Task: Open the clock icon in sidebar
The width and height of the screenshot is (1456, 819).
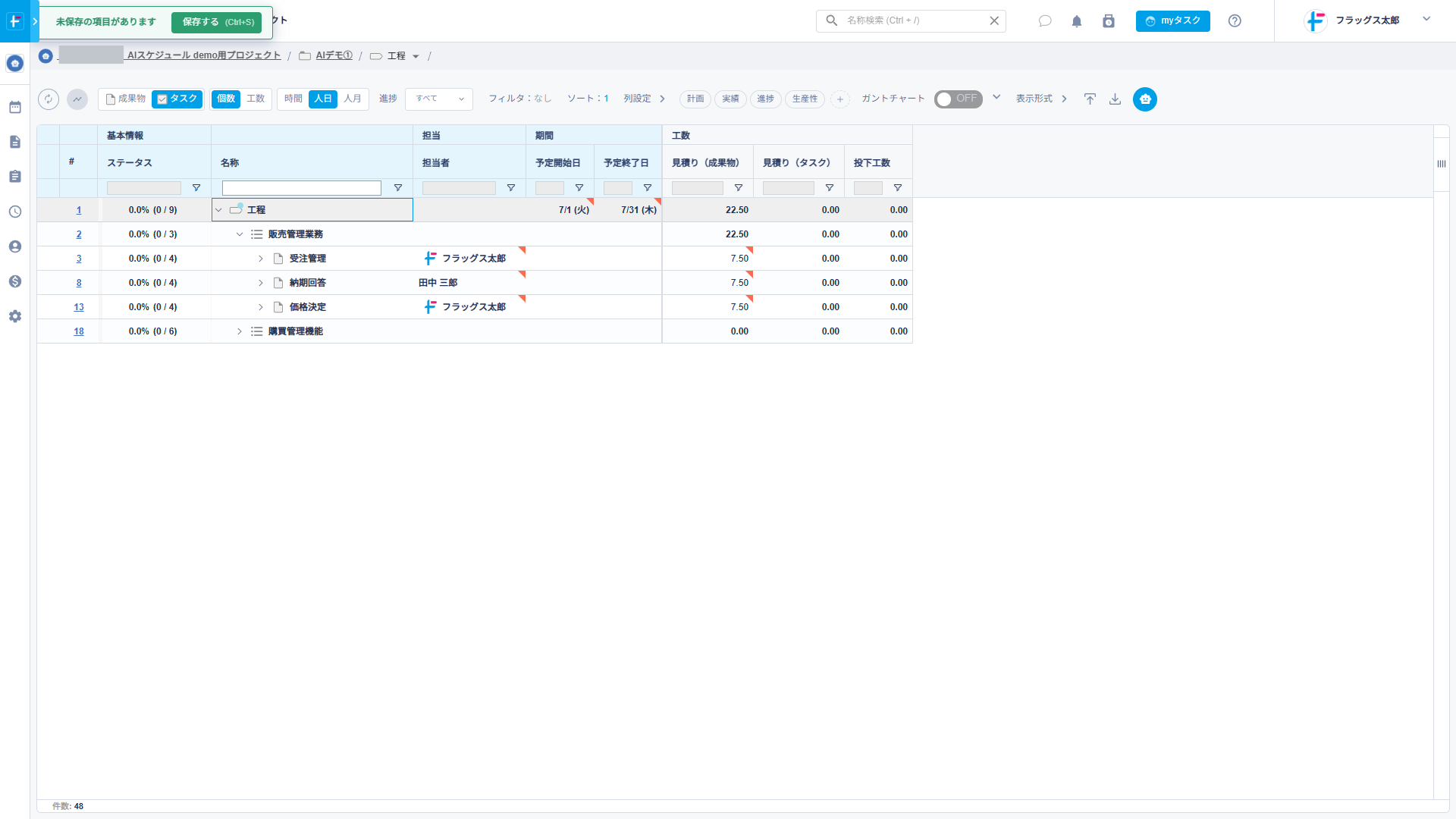Action: pos(15,212)
